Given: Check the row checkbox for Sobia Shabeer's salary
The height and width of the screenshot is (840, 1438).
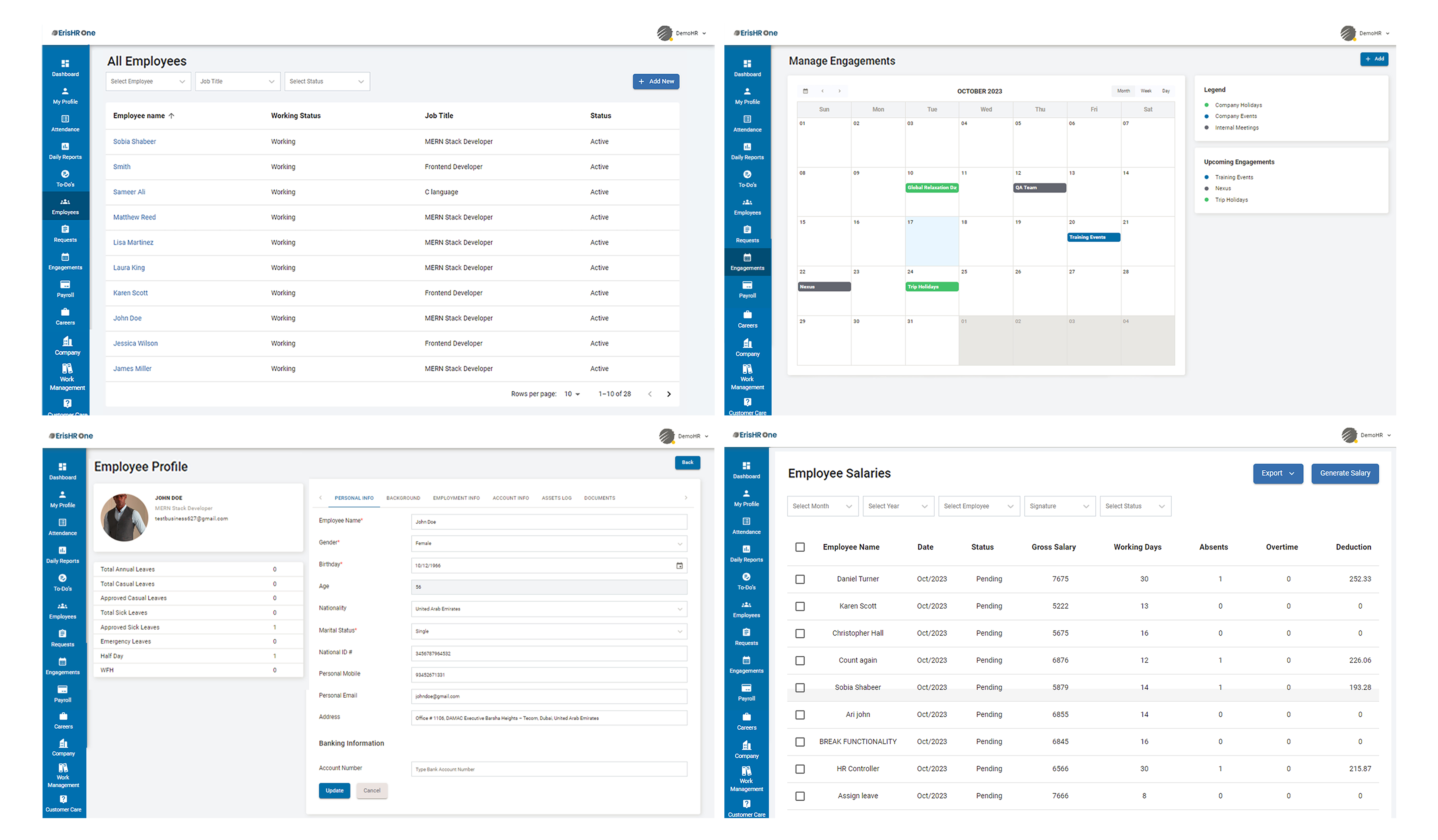Looking at the screenshot, I should 800,688.
